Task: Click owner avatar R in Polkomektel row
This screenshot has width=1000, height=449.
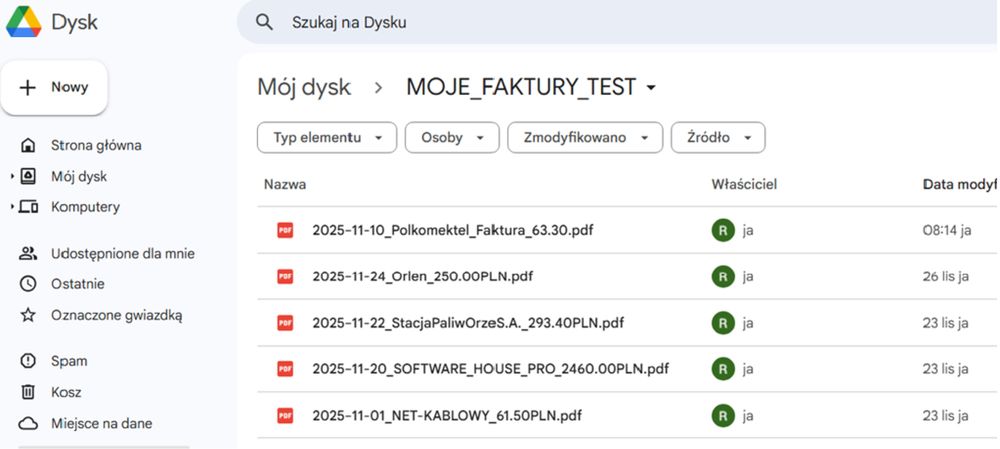Action: coord(723,230)
